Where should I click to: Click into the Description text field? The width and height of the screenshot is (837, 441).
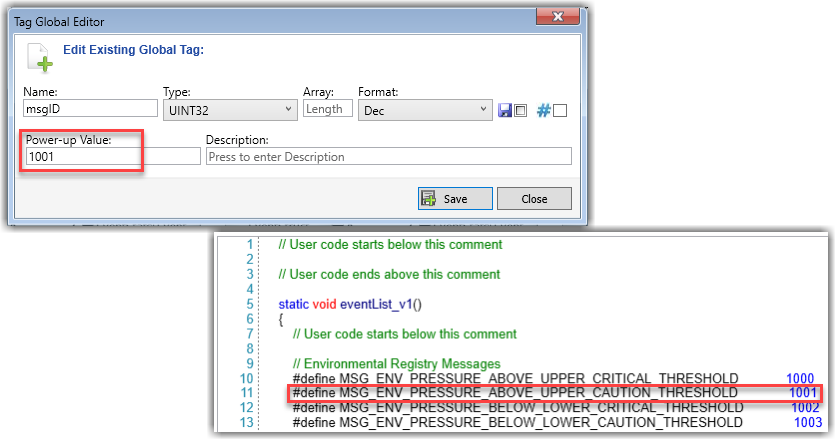(x=388, y=156)
